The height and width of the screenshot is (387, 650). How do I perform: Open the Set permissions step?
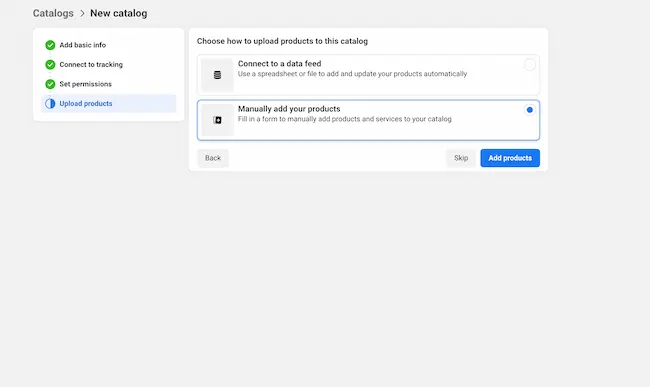pyautogui.click(x=85, y=84)
